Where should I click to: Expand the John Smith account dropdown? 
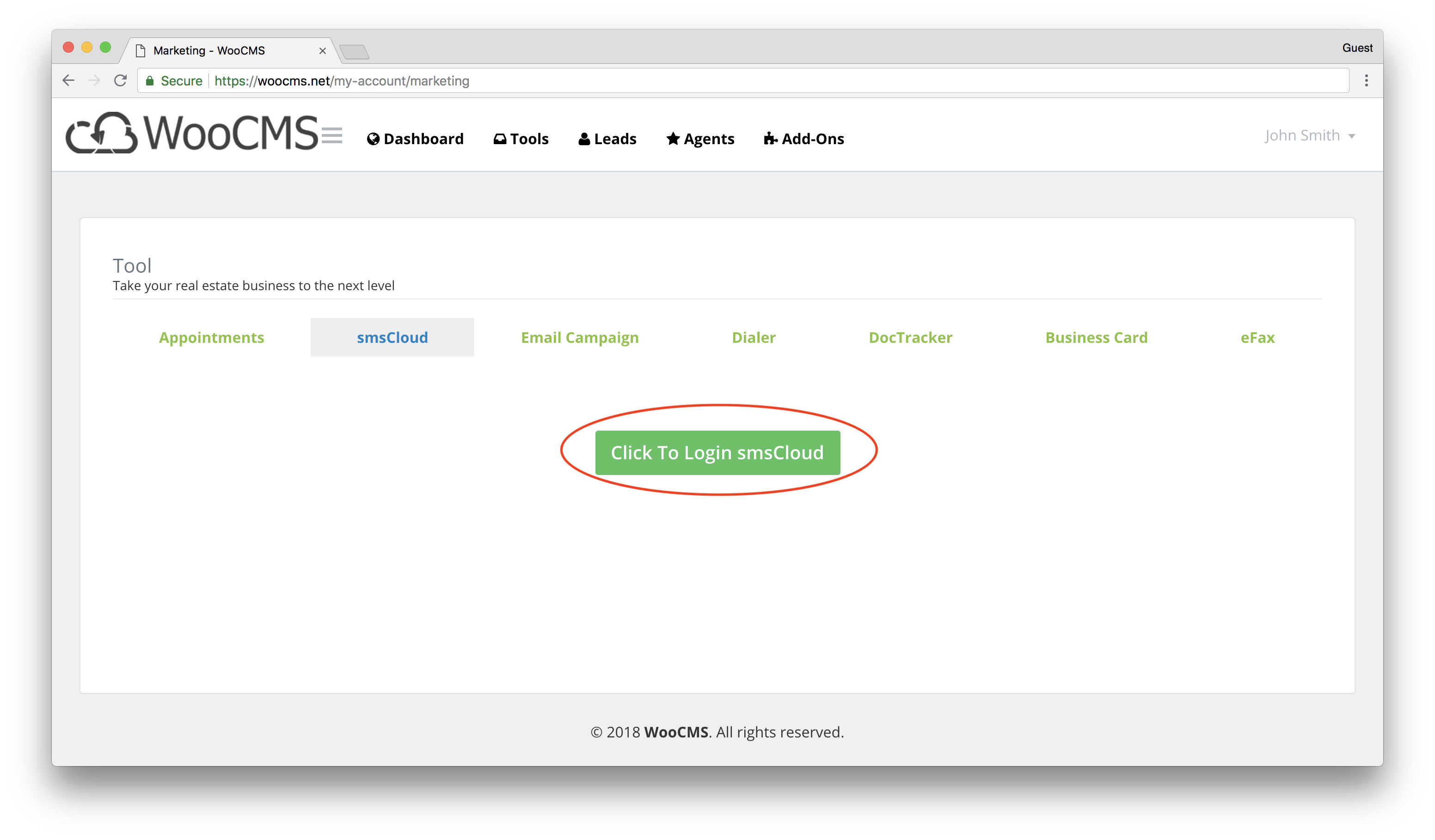click(1309, 135)
